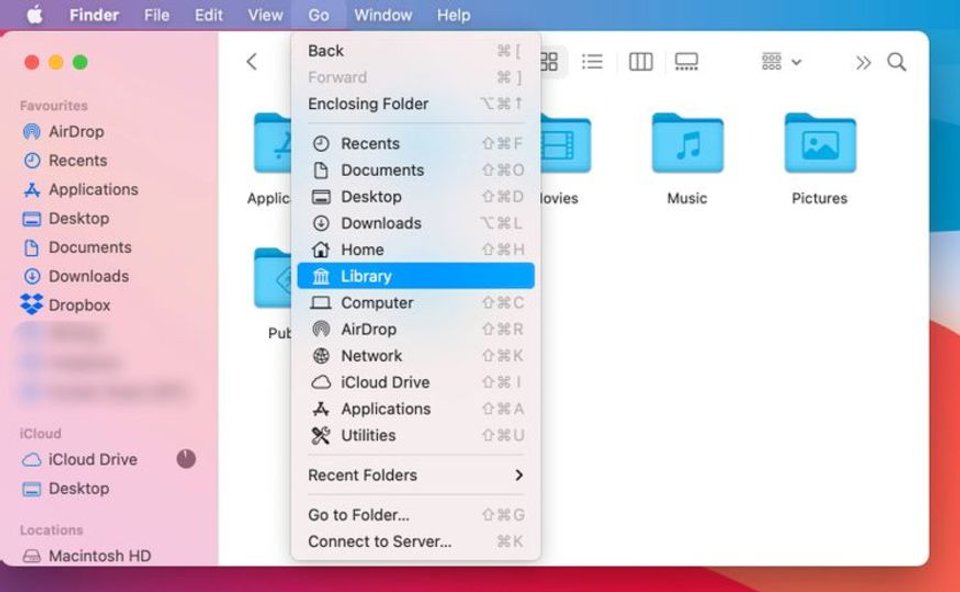This screenshot has height=592, width=960.
Task: Open the Finder menu
Action: pyautogui.click(x=94, y=15)
